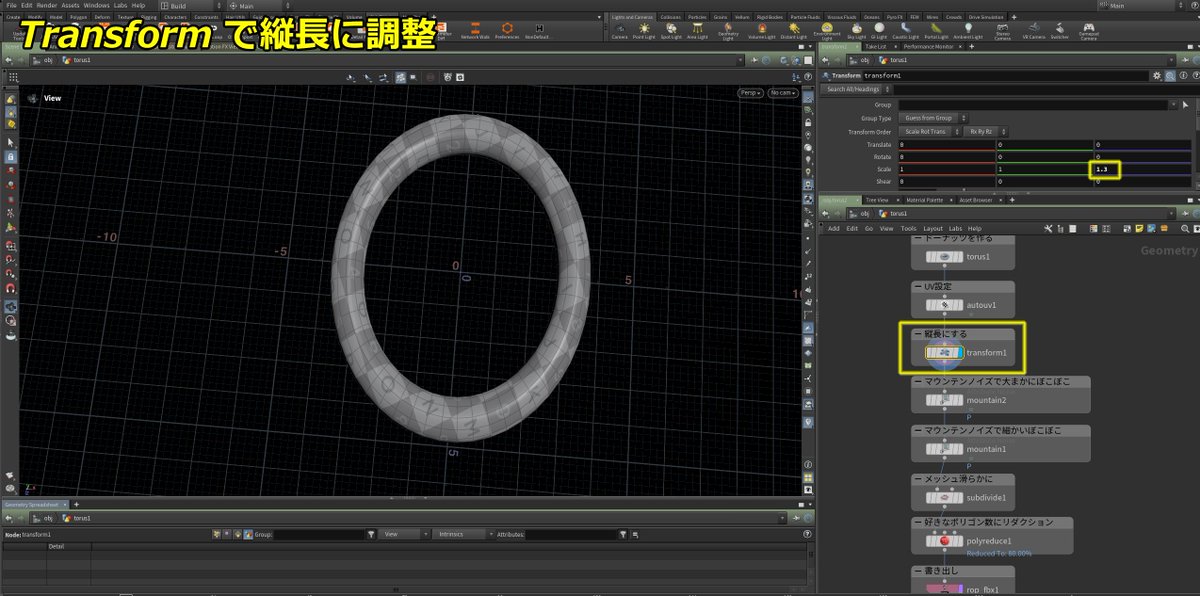Click the GI Light tool
This screenshot has width=1200, height=596.
coord(879,32)
